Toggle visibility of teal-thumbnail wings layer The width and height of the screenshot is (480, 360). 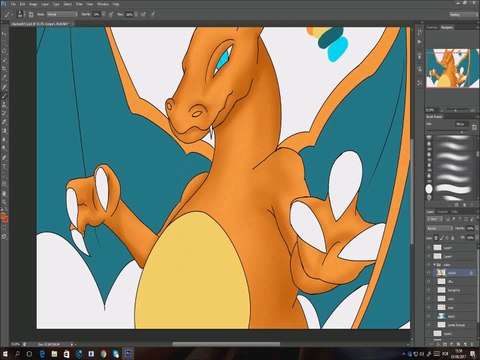pos(429,316)
